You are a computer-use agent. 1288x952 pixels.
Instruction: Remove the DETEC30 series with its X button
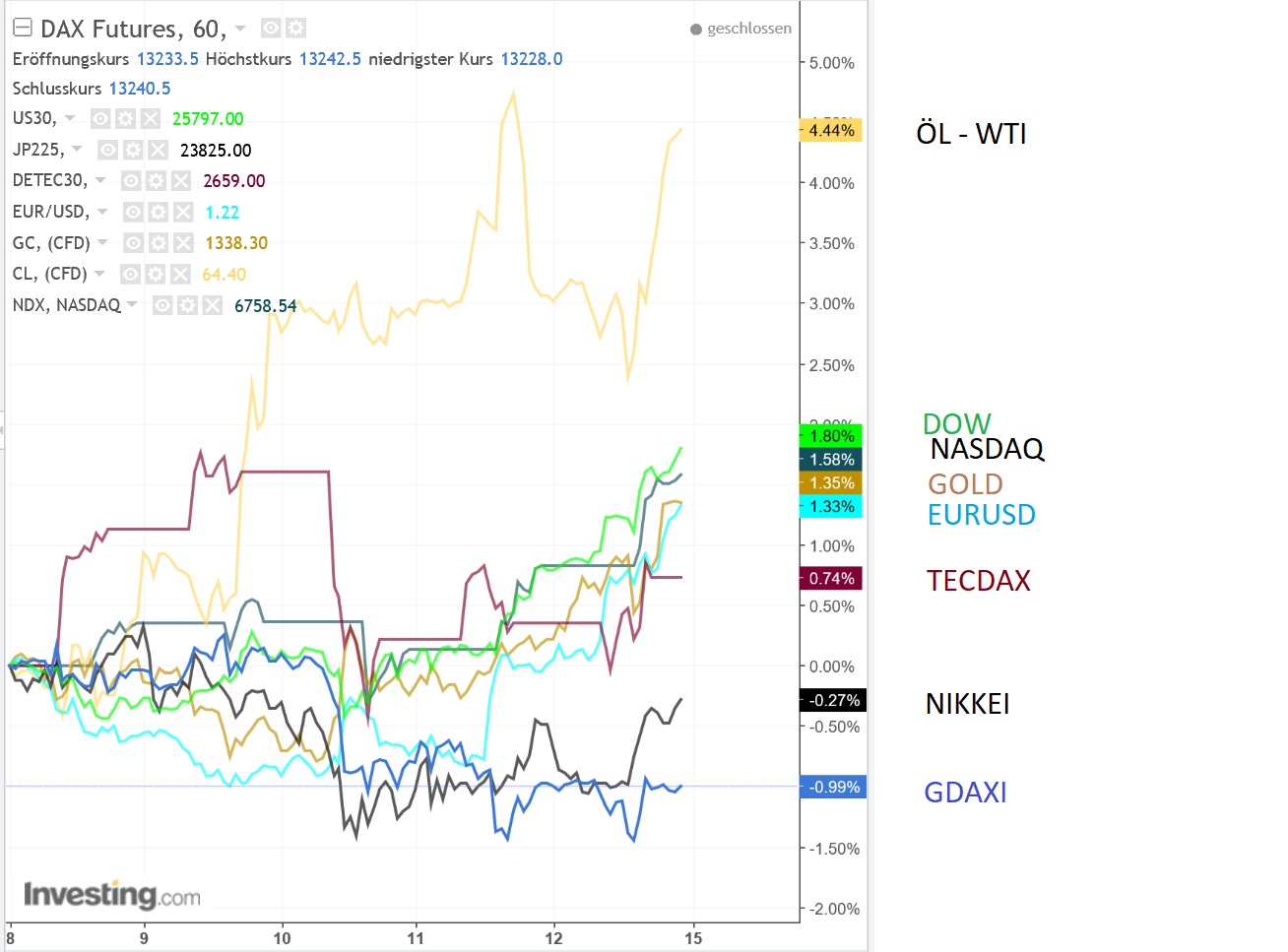point(180,180)
